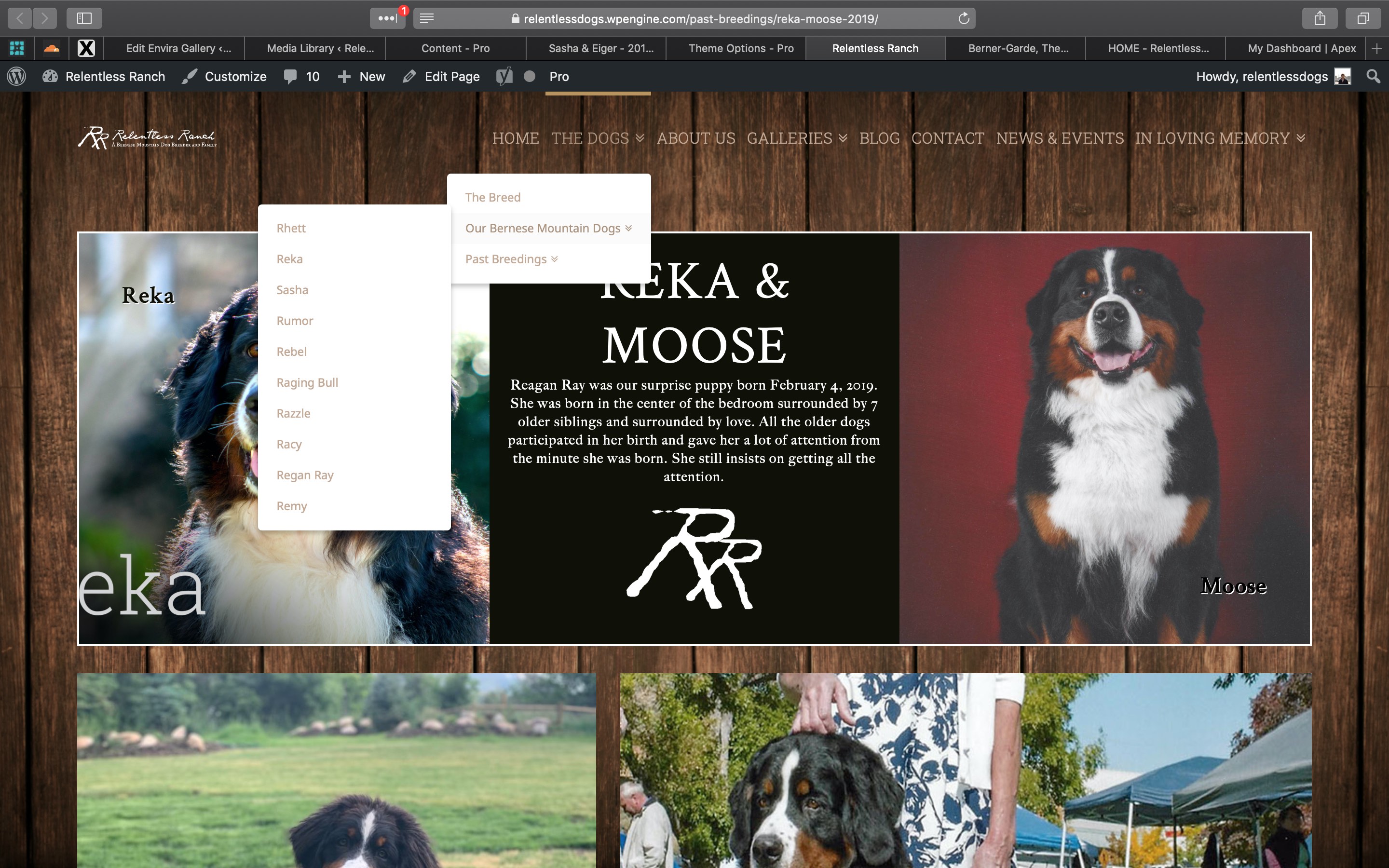Click the RR logo under the description
The height and width of the screenshot is (868, 1389).
[694, 558]
